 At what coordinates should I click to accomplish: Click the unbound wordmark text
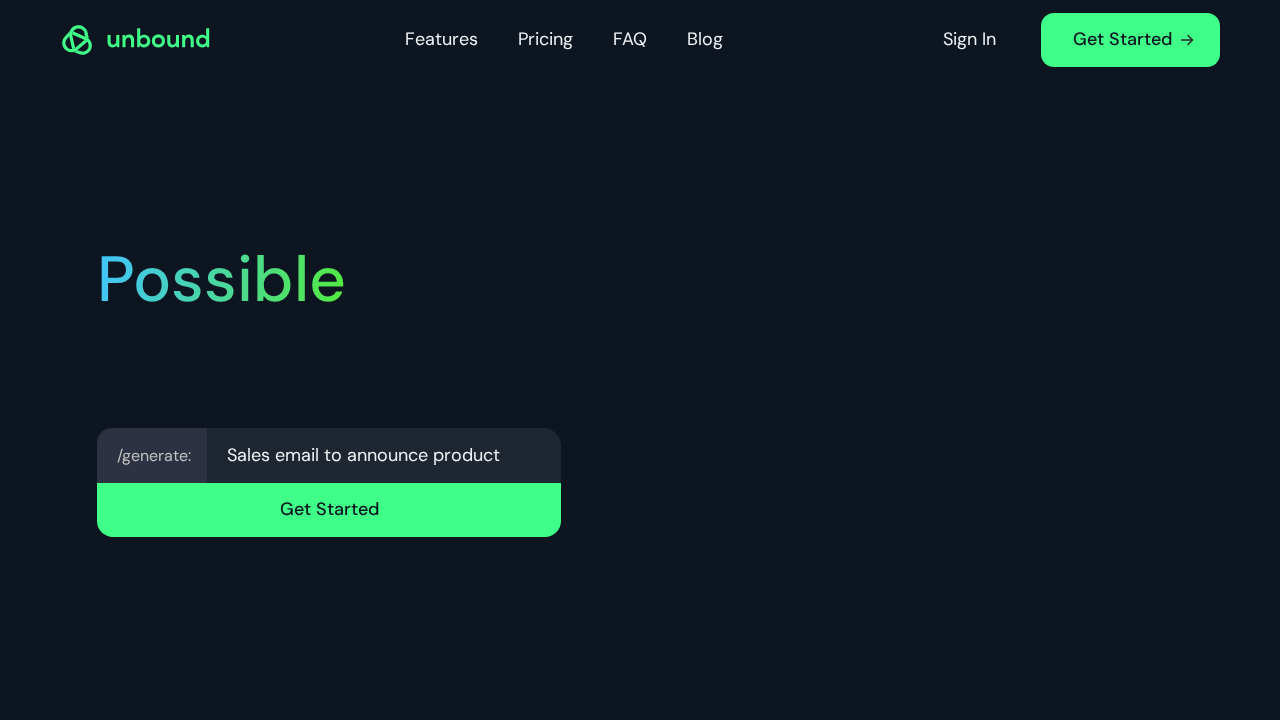coord(158,39)
